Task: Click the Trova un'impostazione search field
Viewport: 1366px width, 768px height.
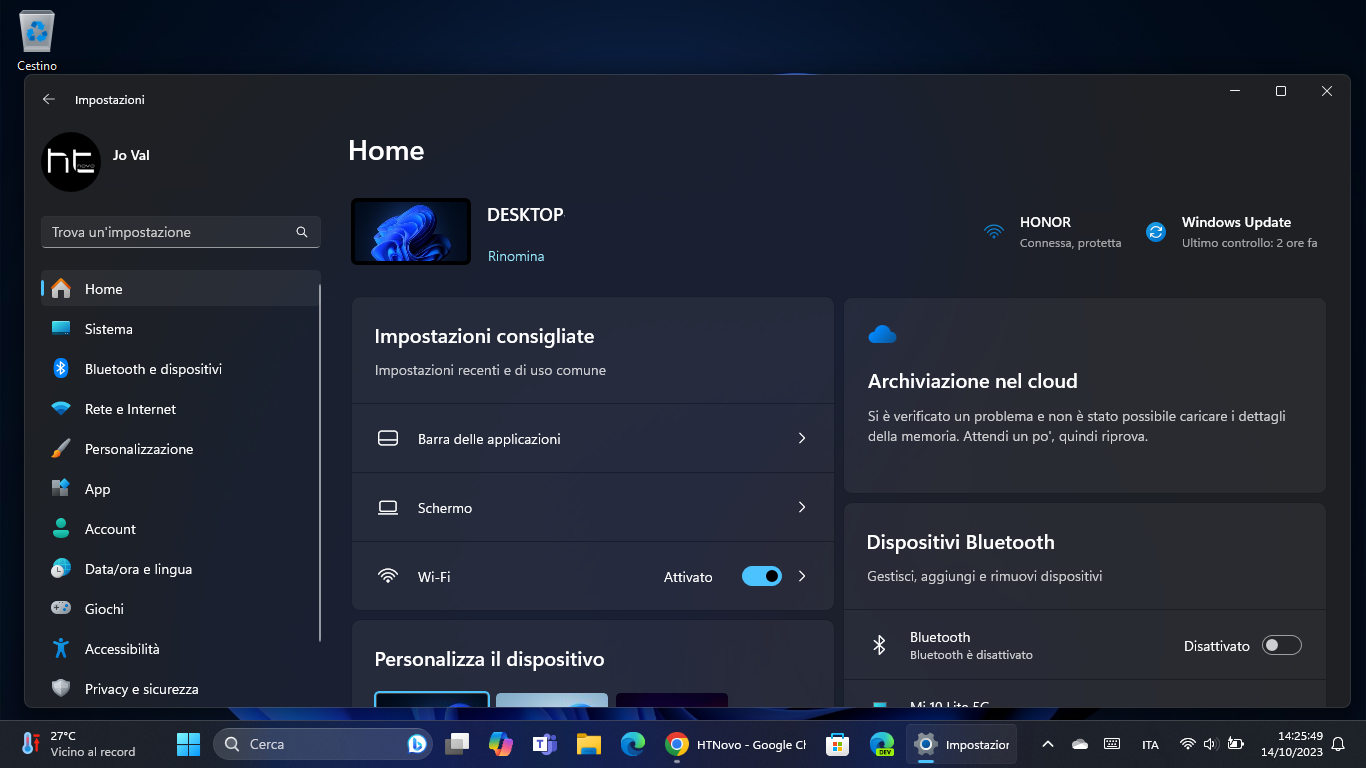Action: point(181,232)
